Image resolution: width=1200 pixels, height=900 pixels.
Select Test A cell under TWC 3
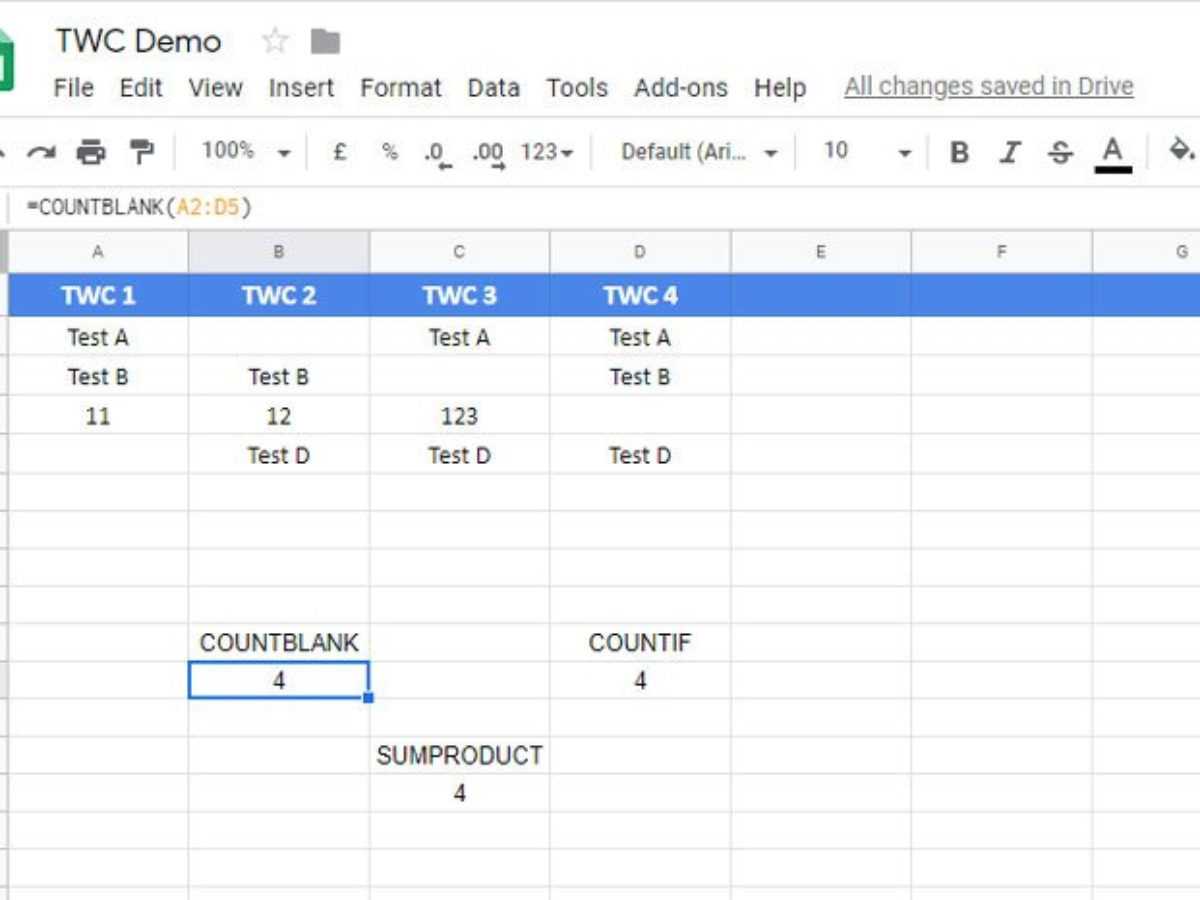459,337
